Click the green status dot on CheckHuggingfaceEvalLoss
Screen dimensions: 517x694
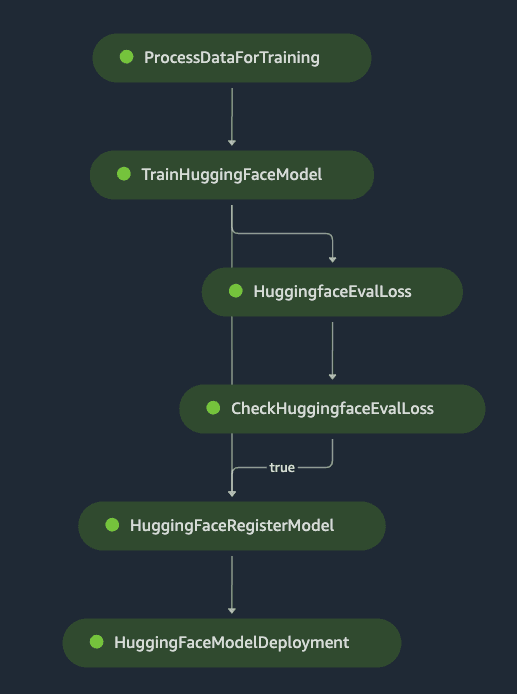[213, 408]
